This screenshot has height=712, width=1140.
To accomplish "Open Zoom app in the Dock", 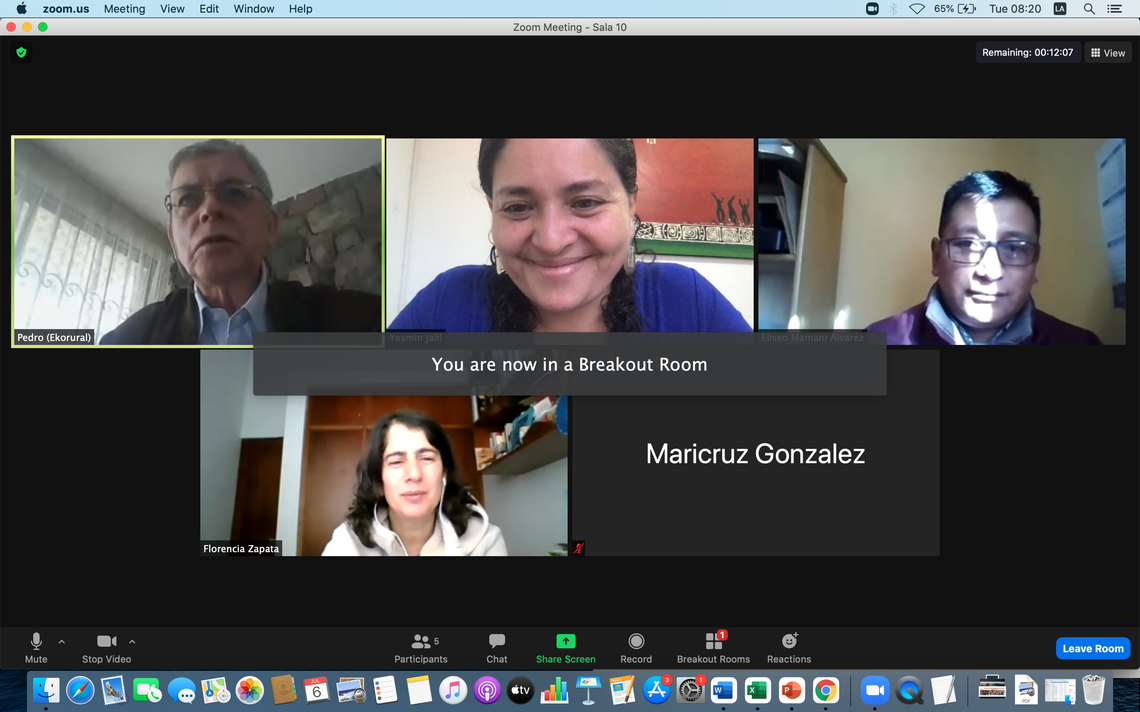I will coord(875,690).
